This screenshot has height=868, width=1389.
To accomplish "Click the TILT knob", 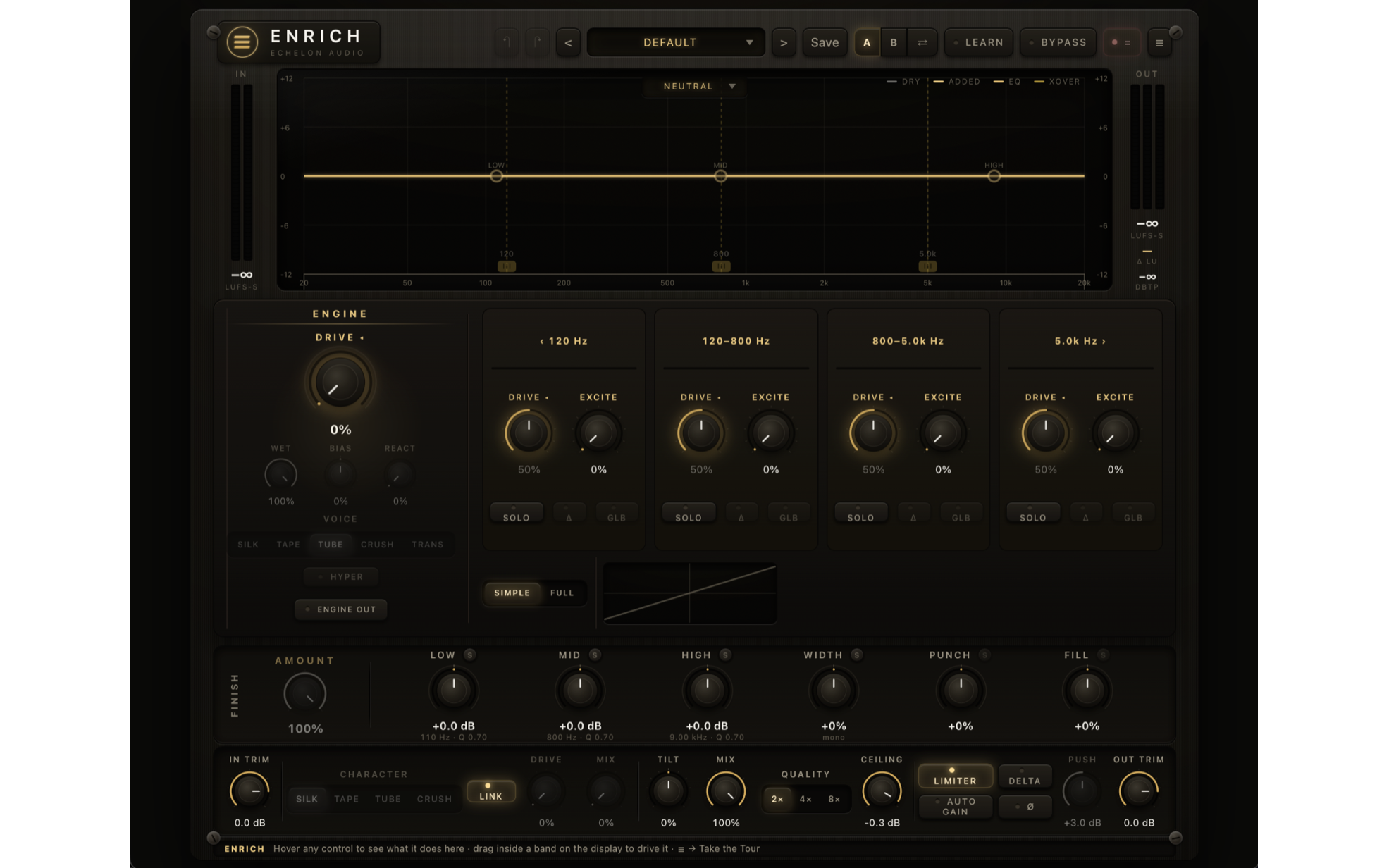I will coord(668,790).
